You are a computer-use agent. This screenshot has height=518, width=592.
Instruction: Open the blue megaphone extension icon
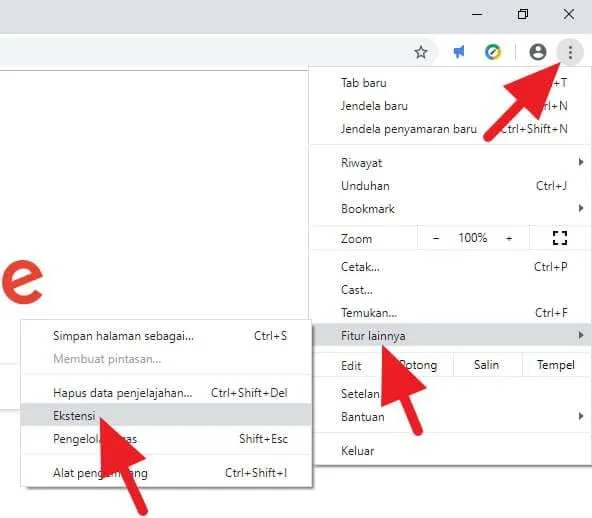tap(459, 52)
